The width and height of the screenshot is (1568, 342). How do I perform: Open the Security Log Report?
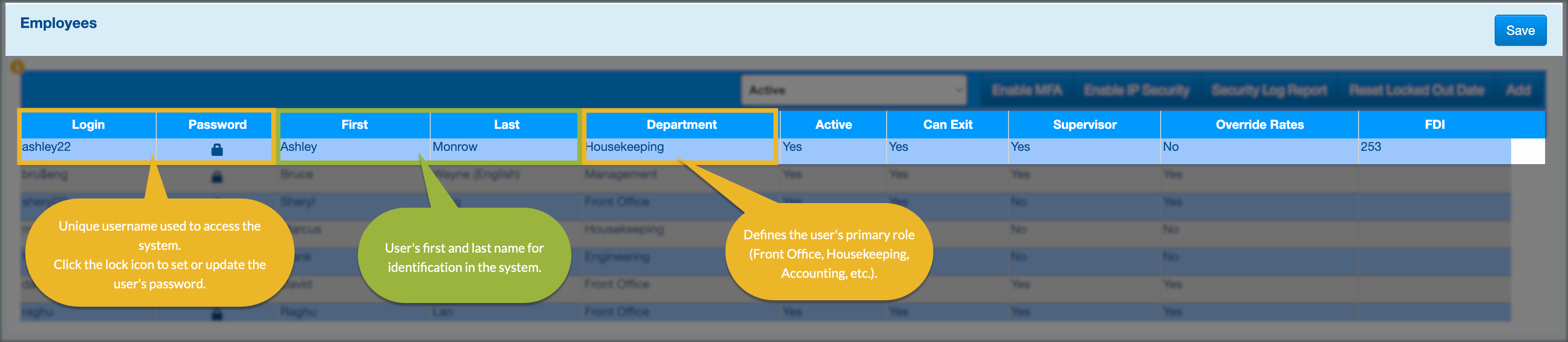point(1268,90)
